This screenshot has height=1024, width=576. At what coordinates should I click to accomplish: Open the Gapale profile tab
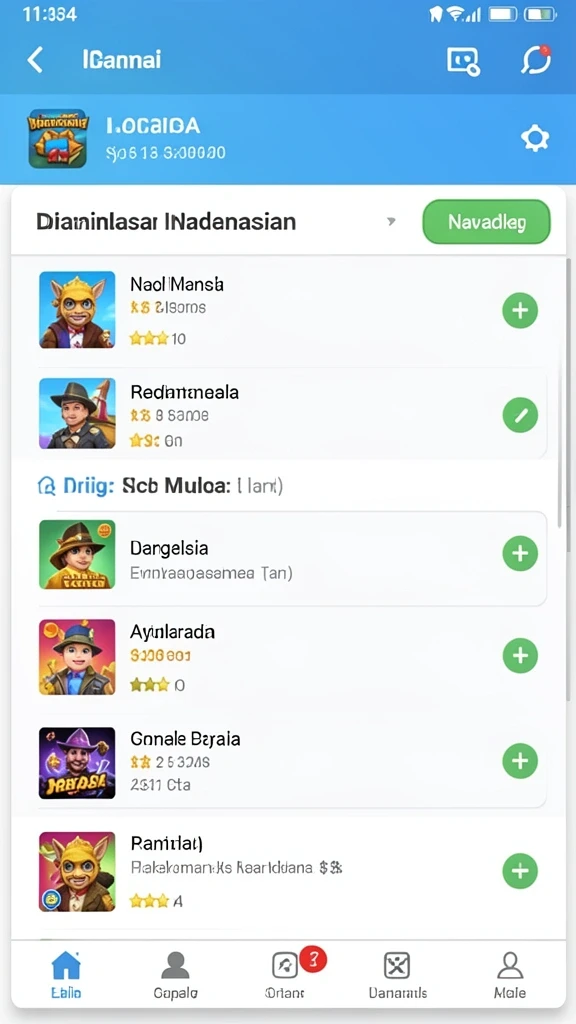(x=175, y=974)
